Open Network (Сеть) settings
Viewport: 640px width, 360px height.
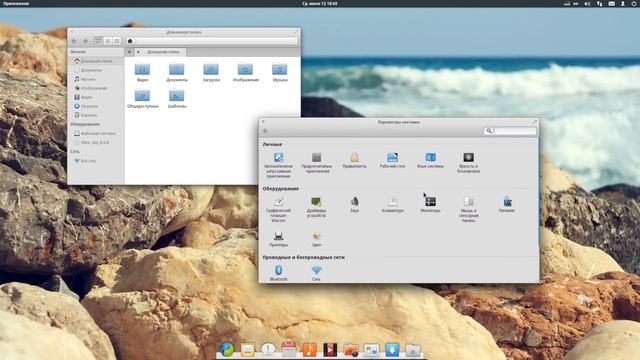(x=316, y=273)
